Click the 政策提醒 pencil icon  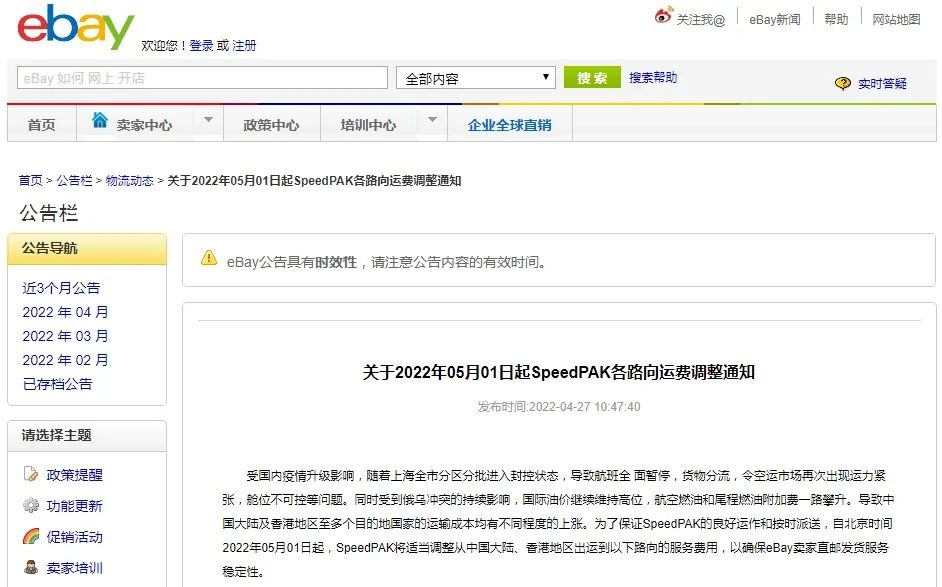click(32, 475)
